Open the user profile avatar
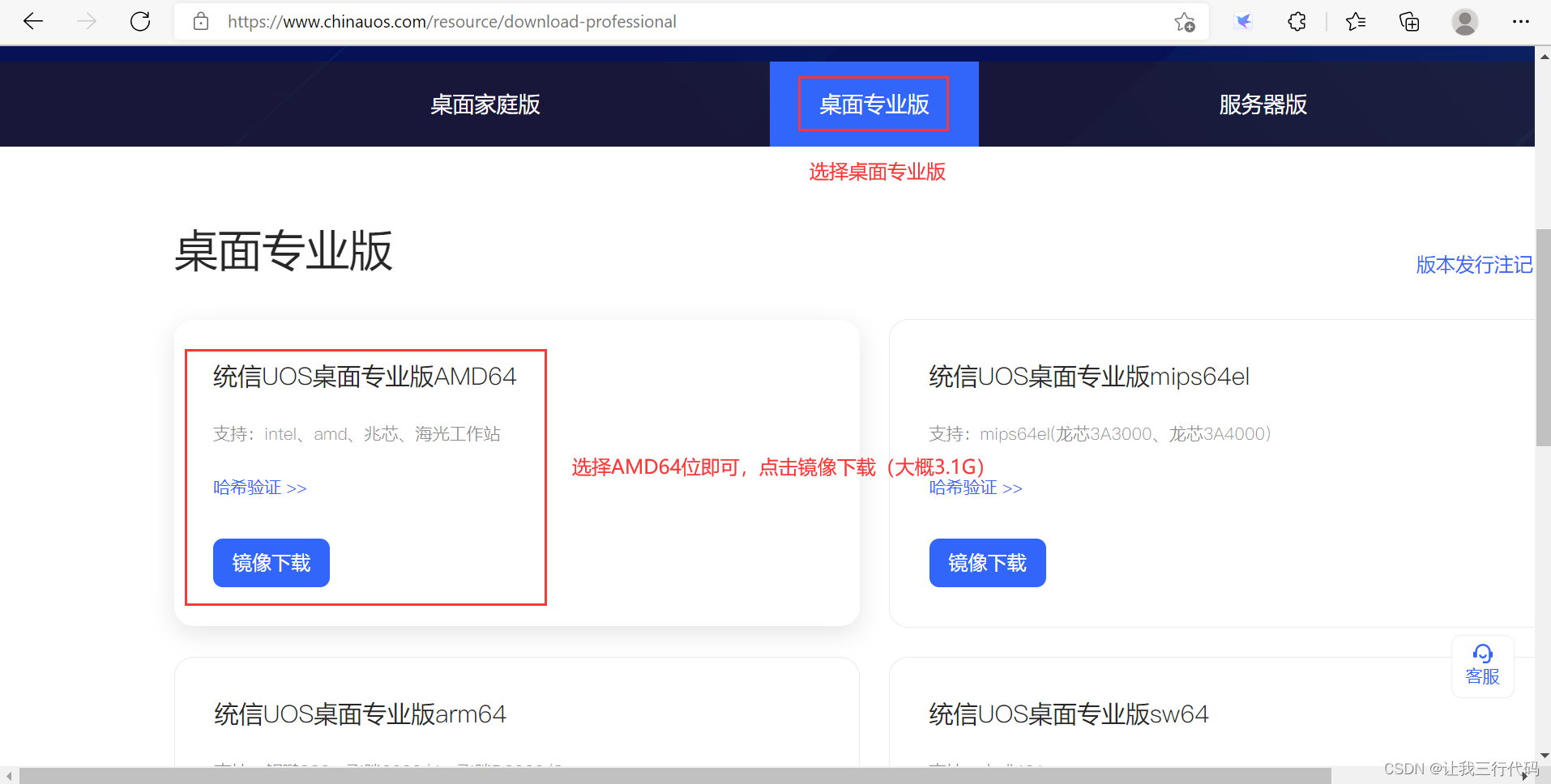The height and width of the screenshot is (784, 1551). (x=1464, y=22)
